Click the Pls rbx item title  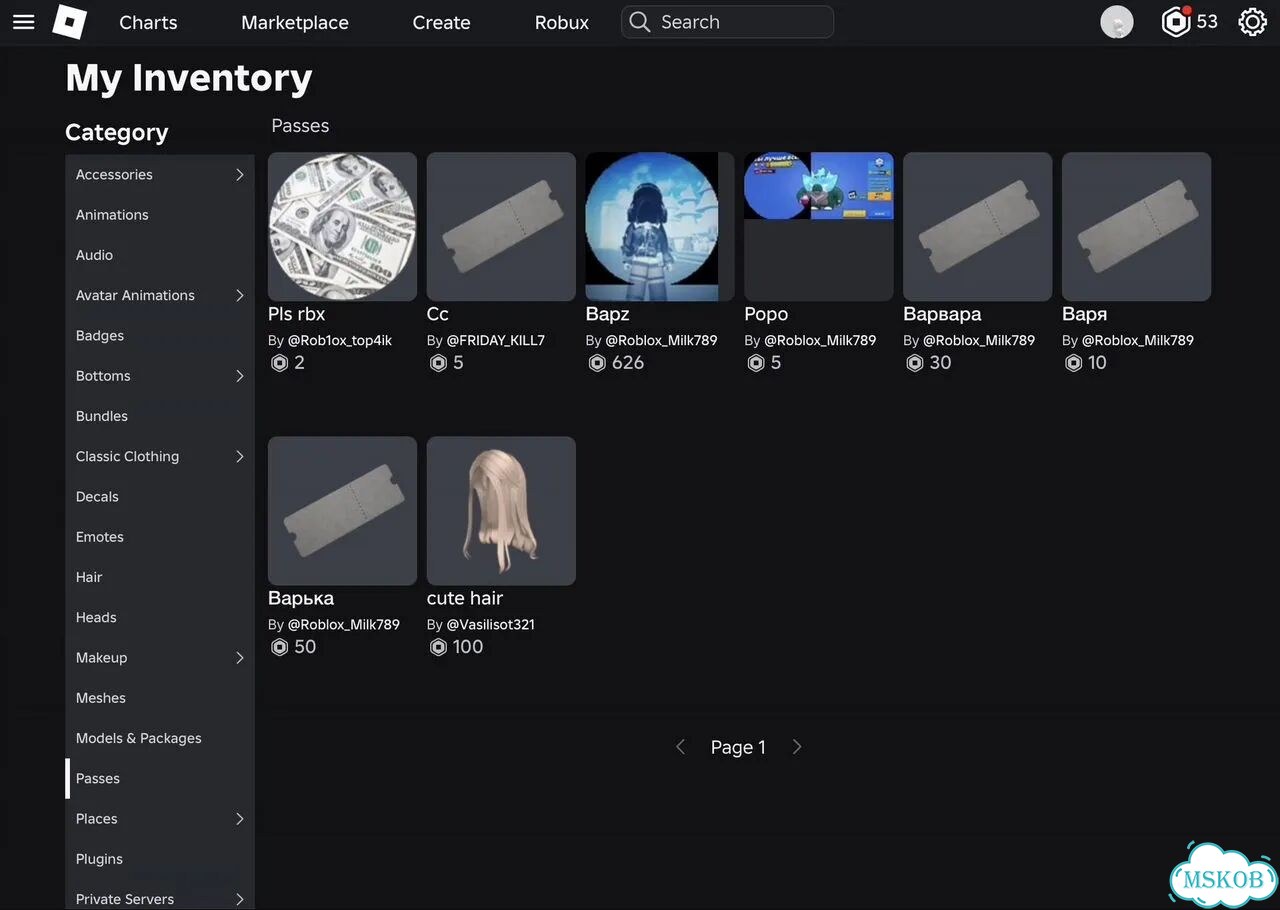[x=297, y=314]
